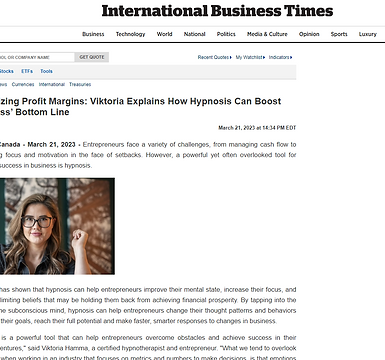
Task: Click the bold 'March 21, 2023' dateline text
Action: click(x=51, y=145)
